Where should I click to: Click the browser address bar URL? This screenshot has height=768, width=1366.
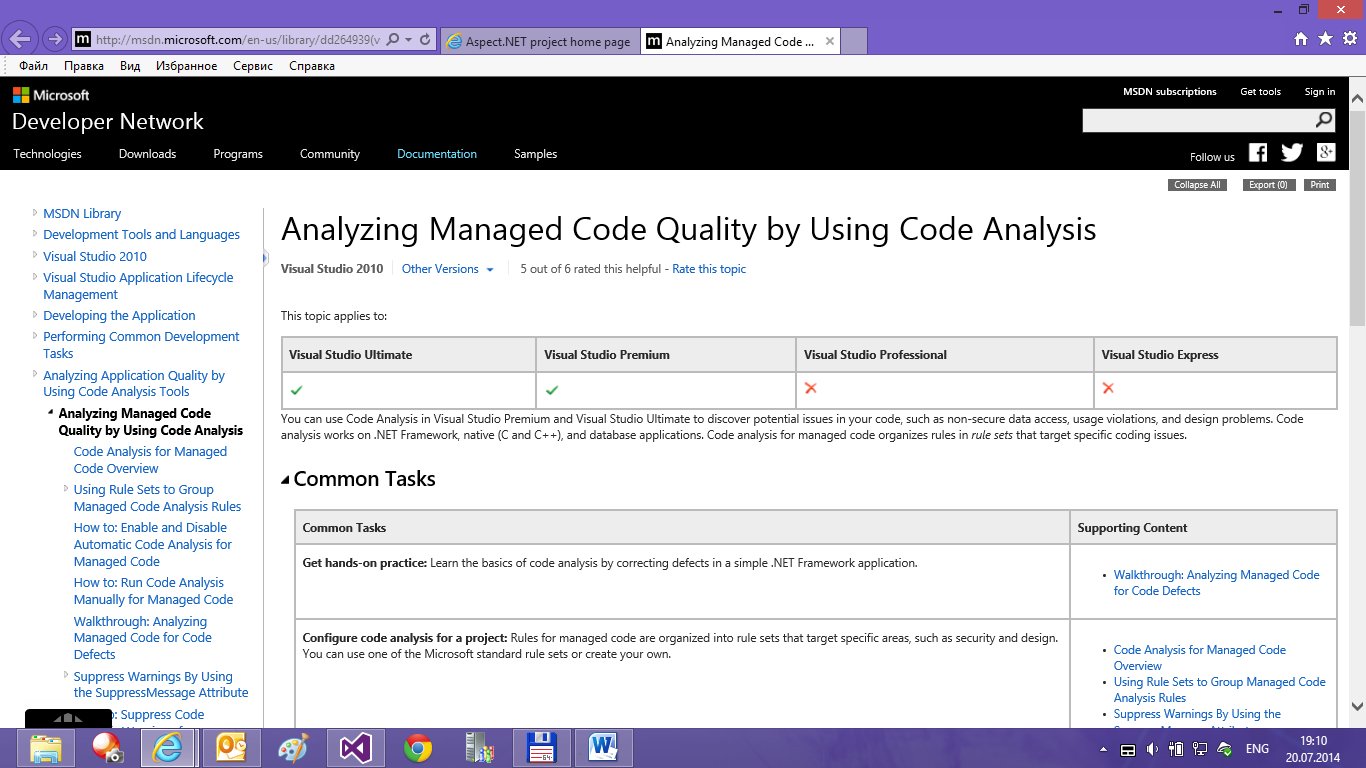[238, 40]
